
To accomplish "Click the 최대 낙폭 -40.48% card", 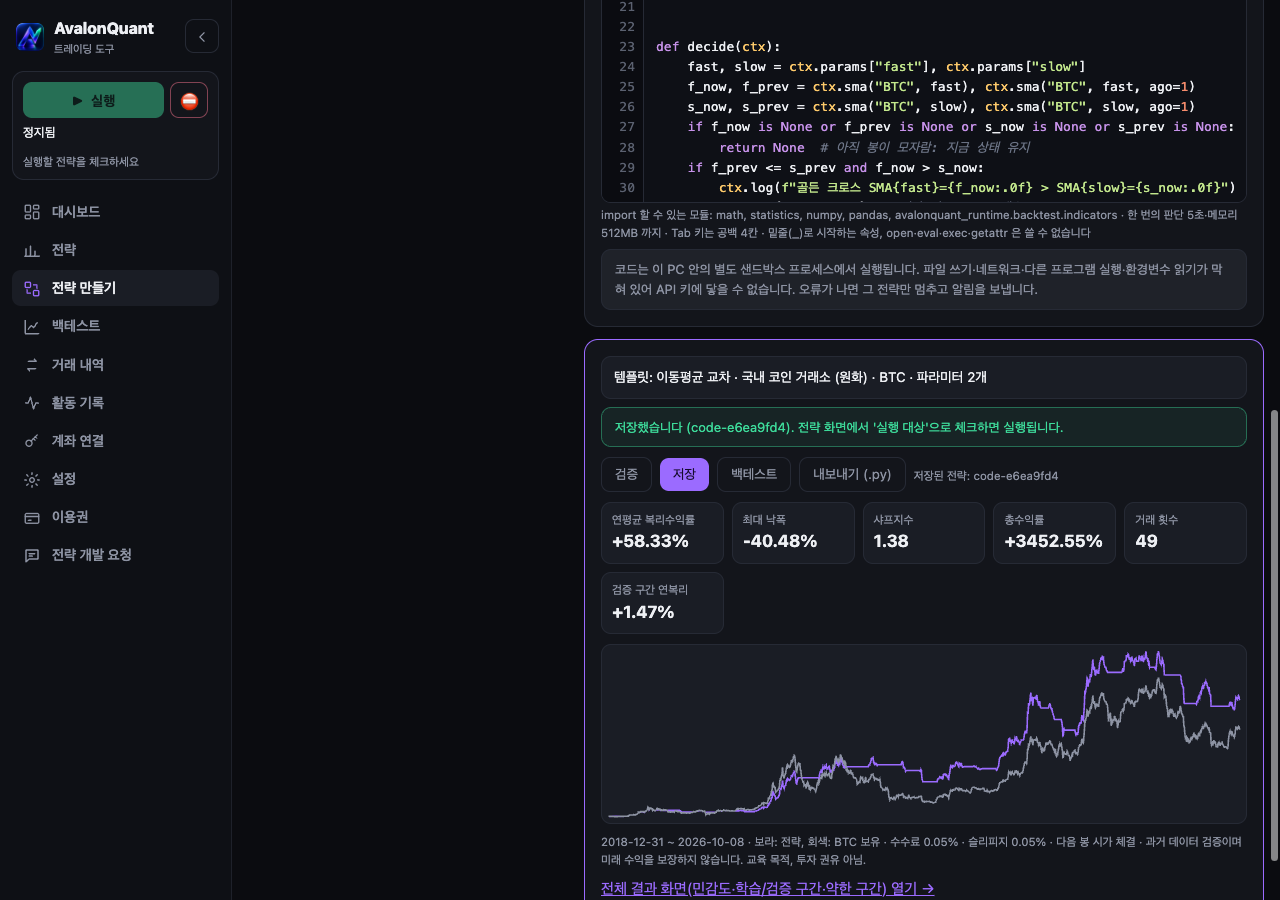I will point(793,533).
